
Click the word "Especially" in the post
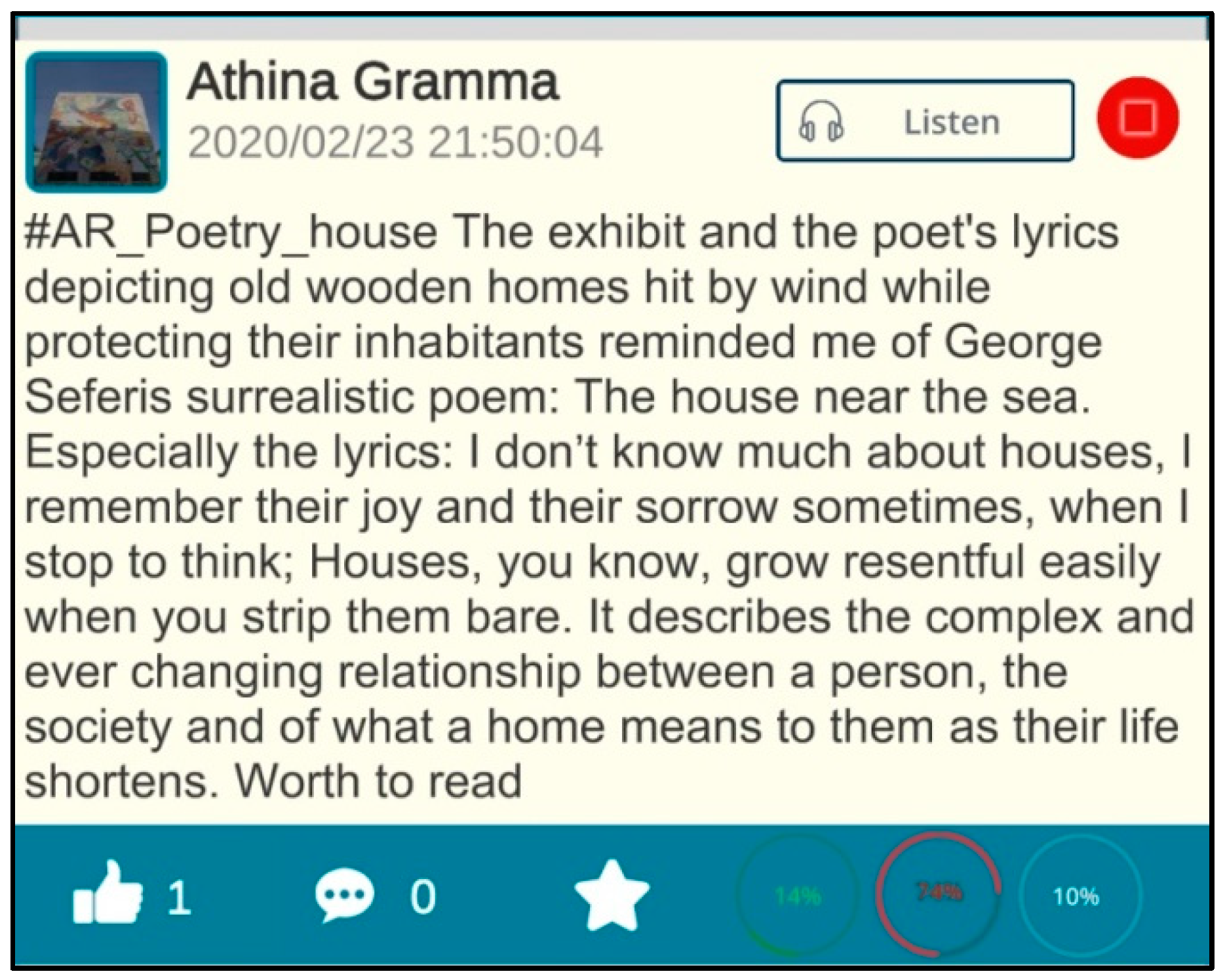click(x=131, y=452)
